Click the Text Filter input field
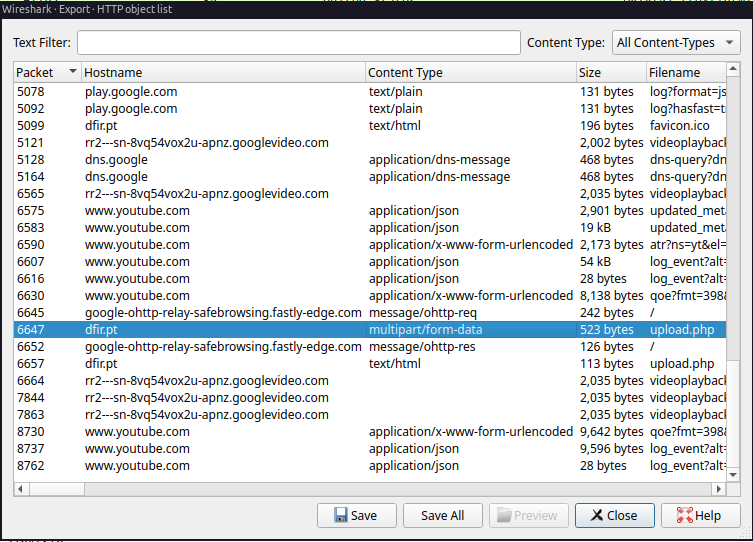This screenshot has width=753, height=542. coord(299,43)
